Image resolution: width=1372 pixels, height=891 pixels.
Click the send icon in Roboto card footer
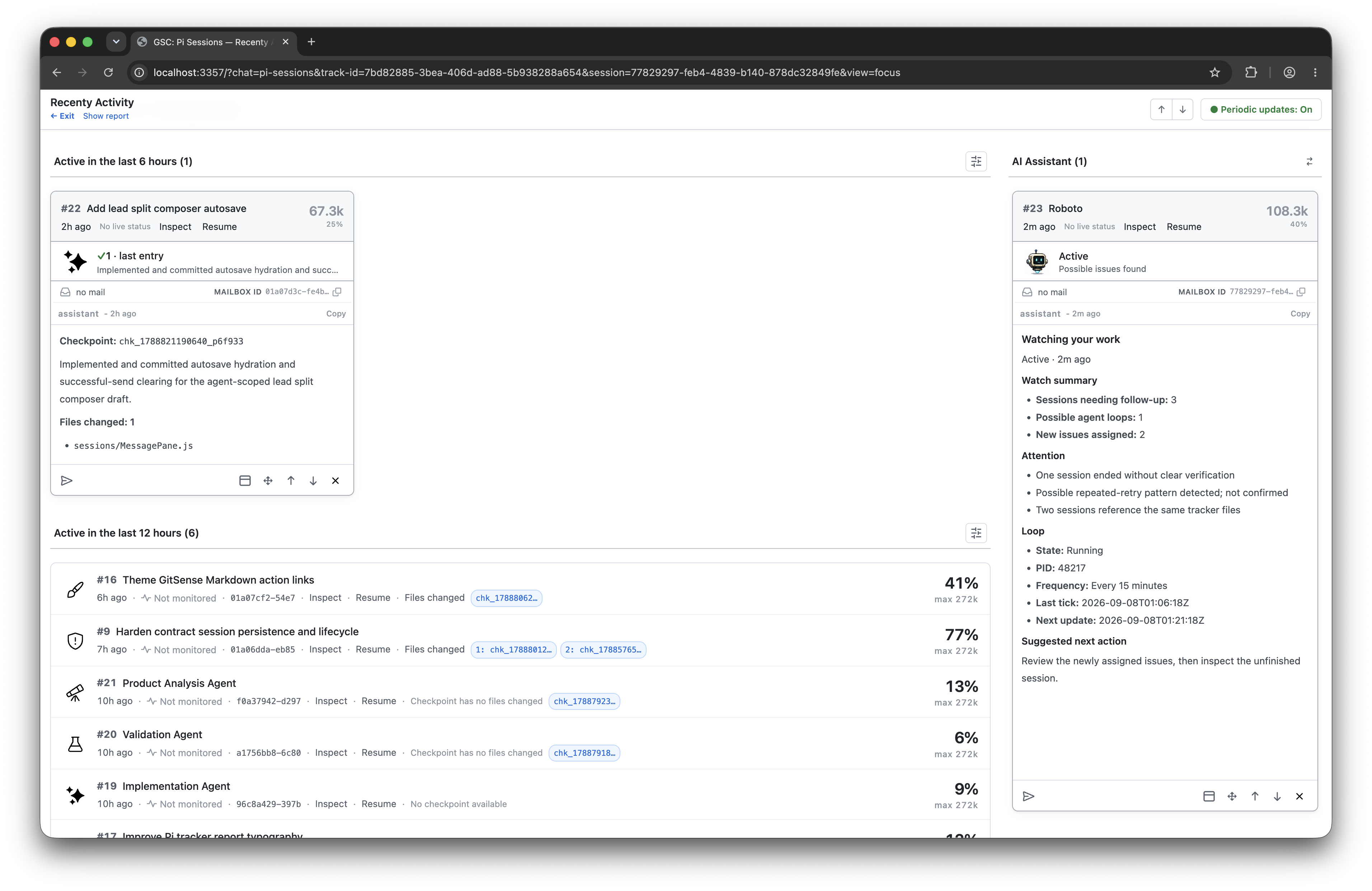click(x=1028, y=796)
